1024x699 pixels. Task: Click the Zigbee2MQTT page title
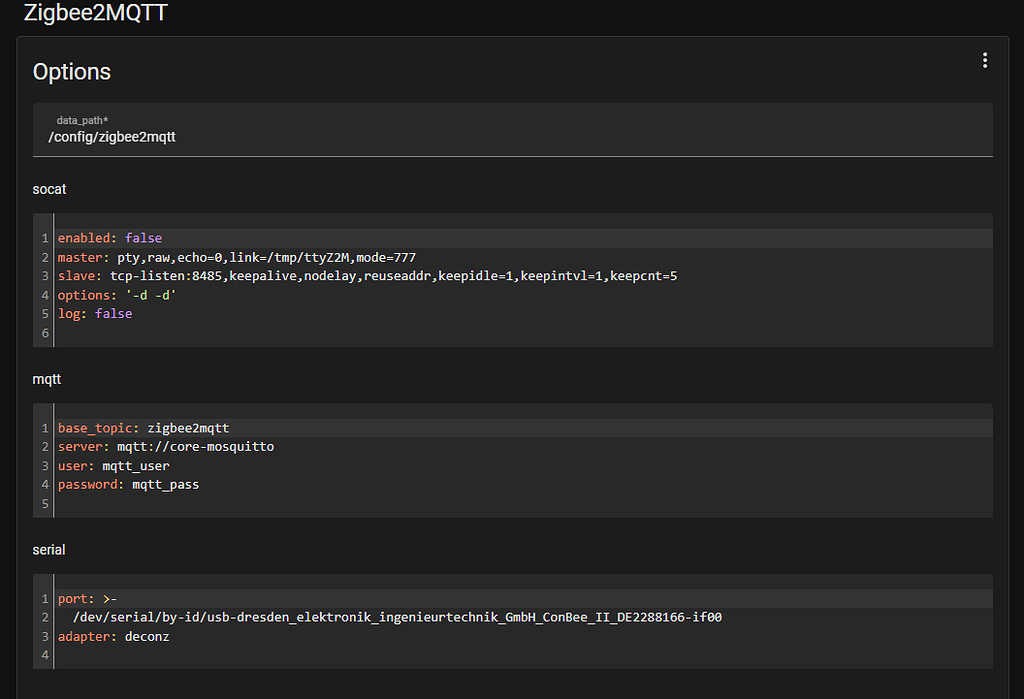pos(95,14)
